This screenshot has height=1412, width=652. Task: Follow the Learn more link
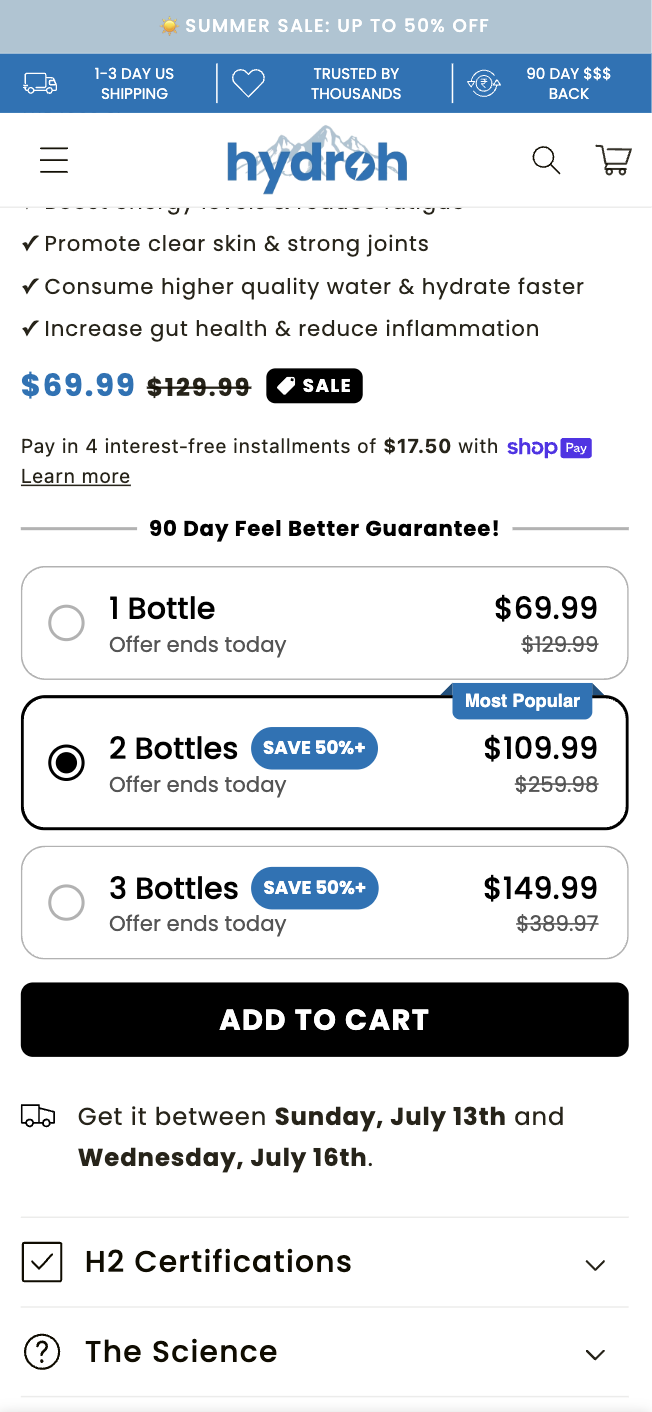(x=76, y=477)
